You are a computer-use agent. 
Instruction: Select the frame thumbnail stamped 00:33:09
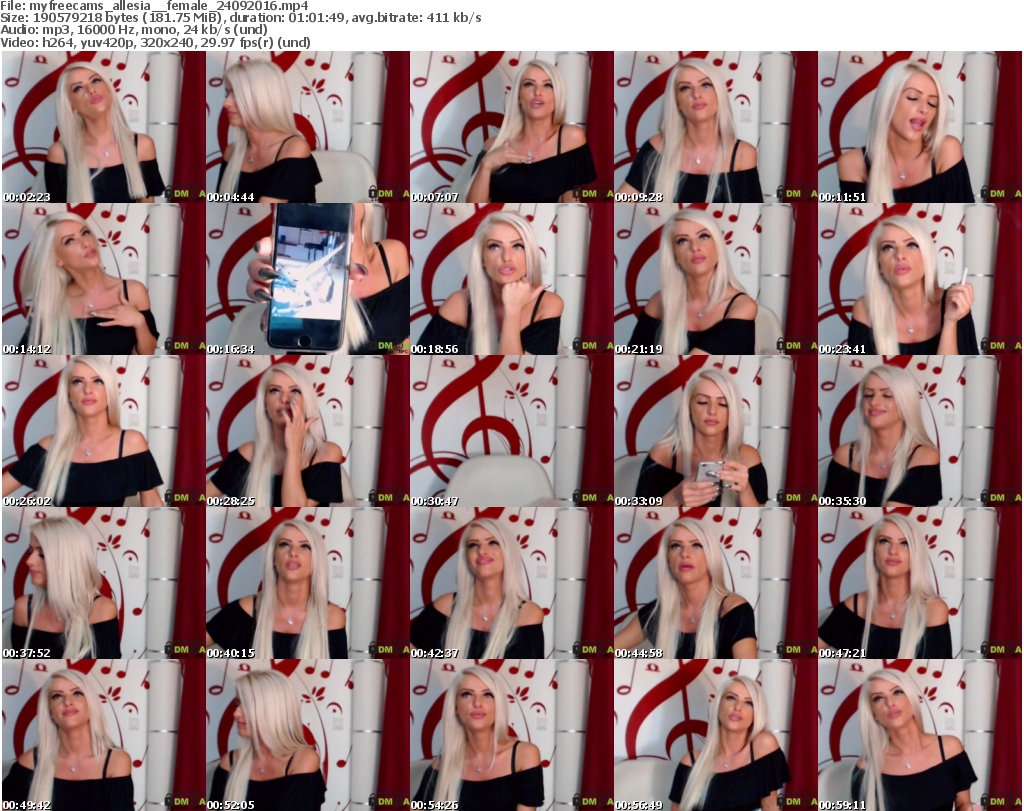click(715, 431)
